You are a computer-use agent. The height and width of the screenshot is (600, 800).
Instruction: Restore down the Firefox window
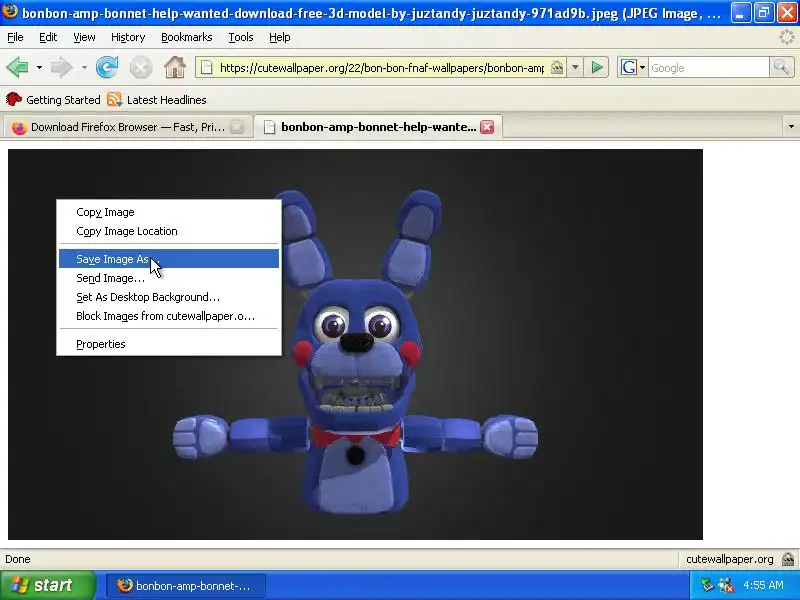[764, 13]
